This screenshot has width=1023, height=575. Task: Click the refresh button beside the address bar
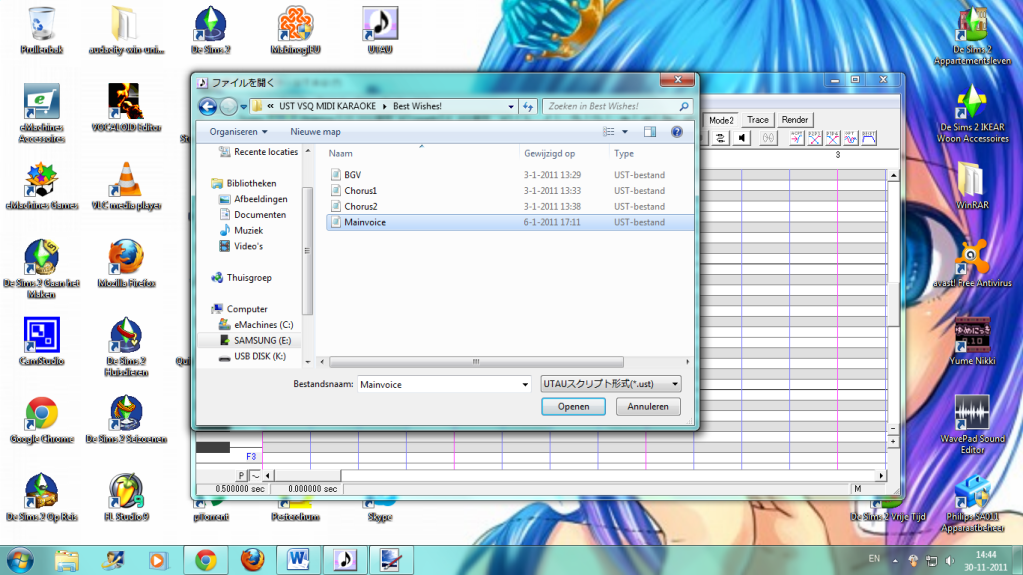pyautogui.click(x=528, y=106)
